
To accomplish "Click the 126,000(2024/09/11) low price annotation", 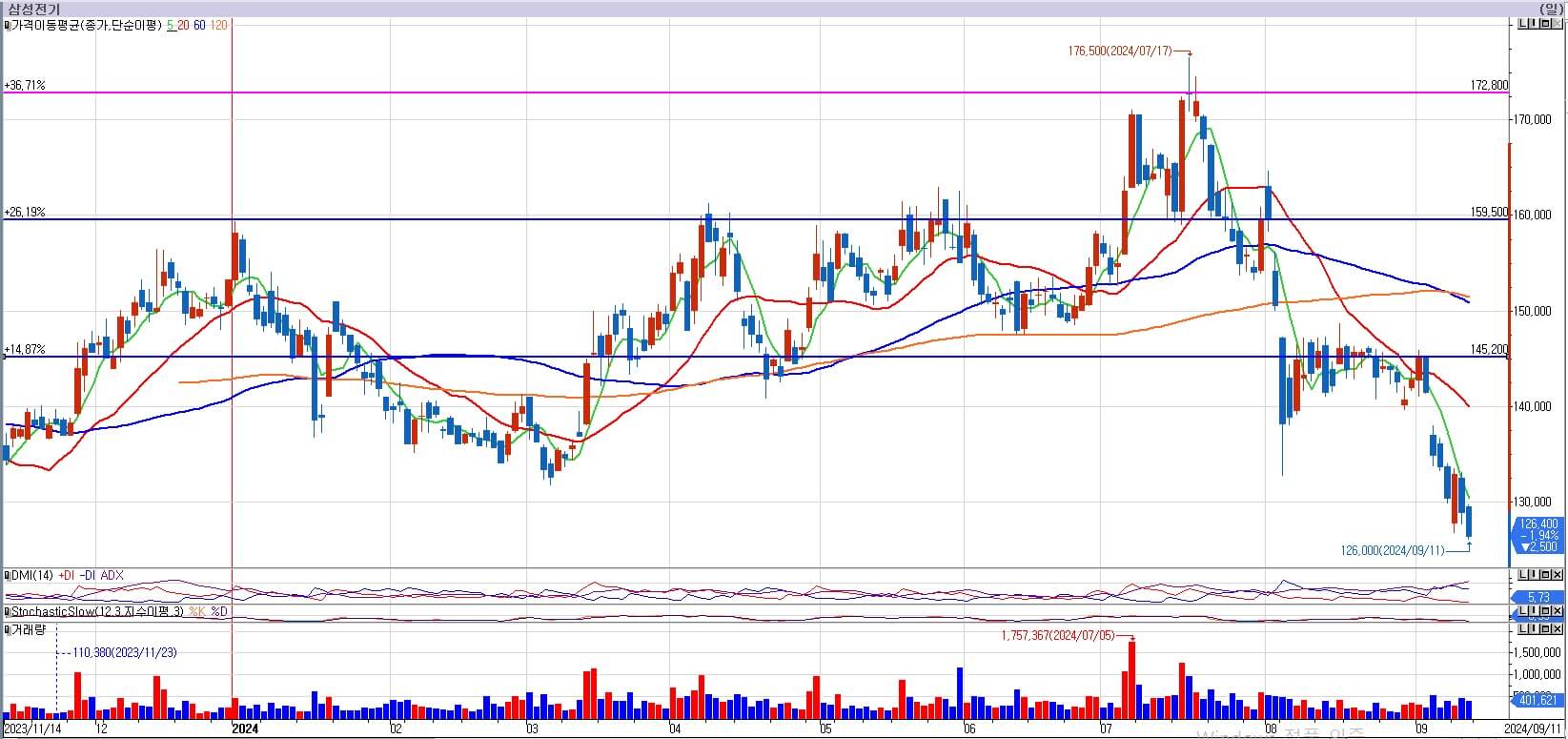I will [1393, 550].
